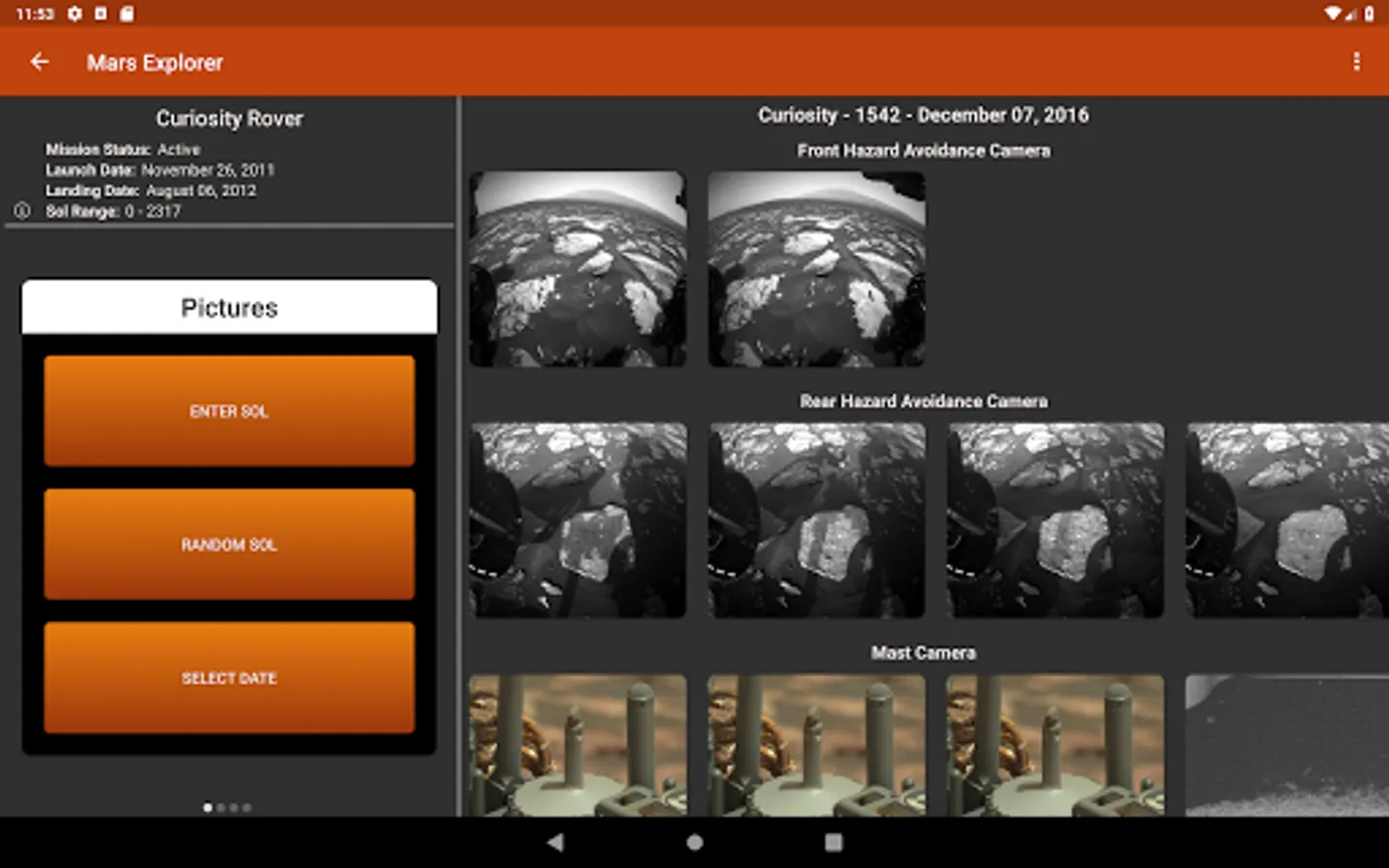Open second Front Hazard Avoidance Camera photo
Image resolution: width=1389 pixels, height=868 pixels.
(816, 269)
